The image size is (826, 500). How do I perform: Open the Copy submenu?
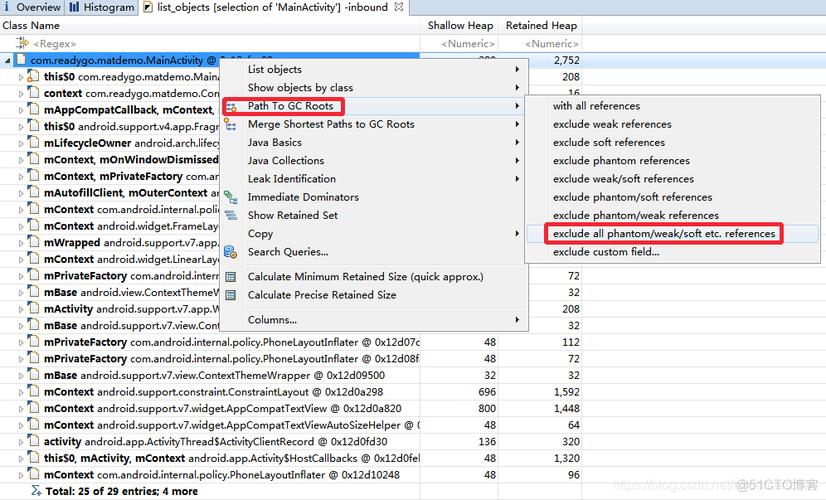(373, 233)
